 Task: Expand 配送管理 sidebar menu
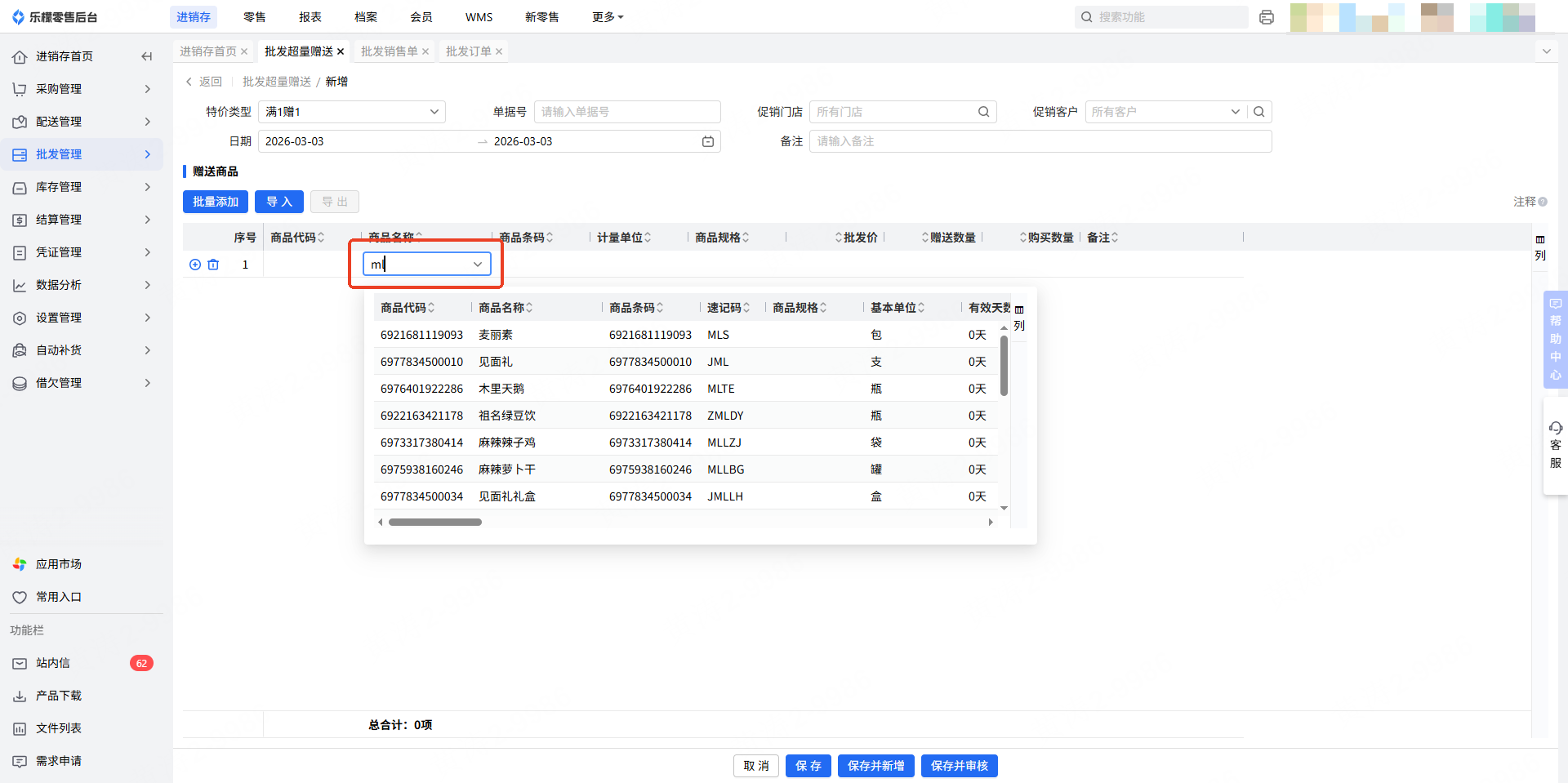pos(82,122)
